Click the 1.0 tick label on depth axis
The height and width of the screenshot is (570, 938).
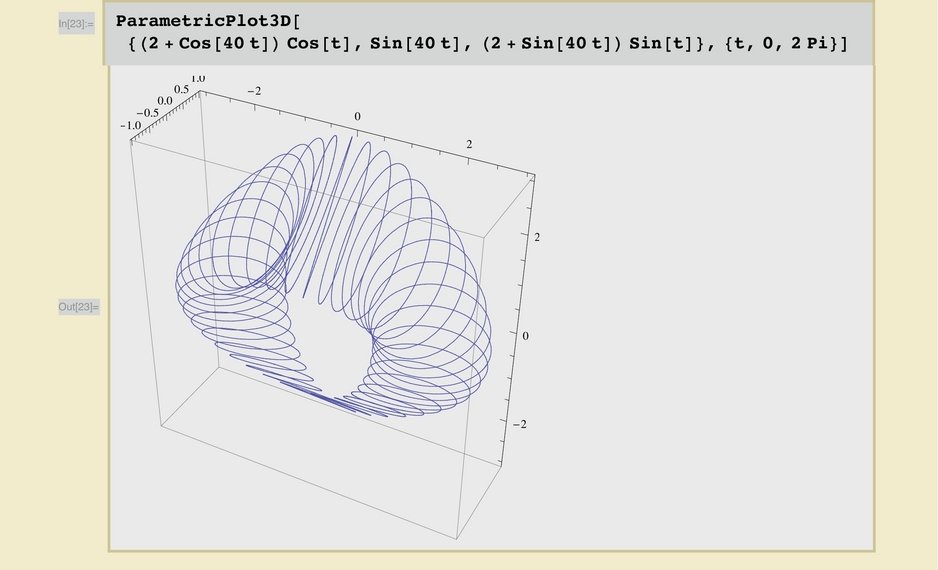click(197, 78)
